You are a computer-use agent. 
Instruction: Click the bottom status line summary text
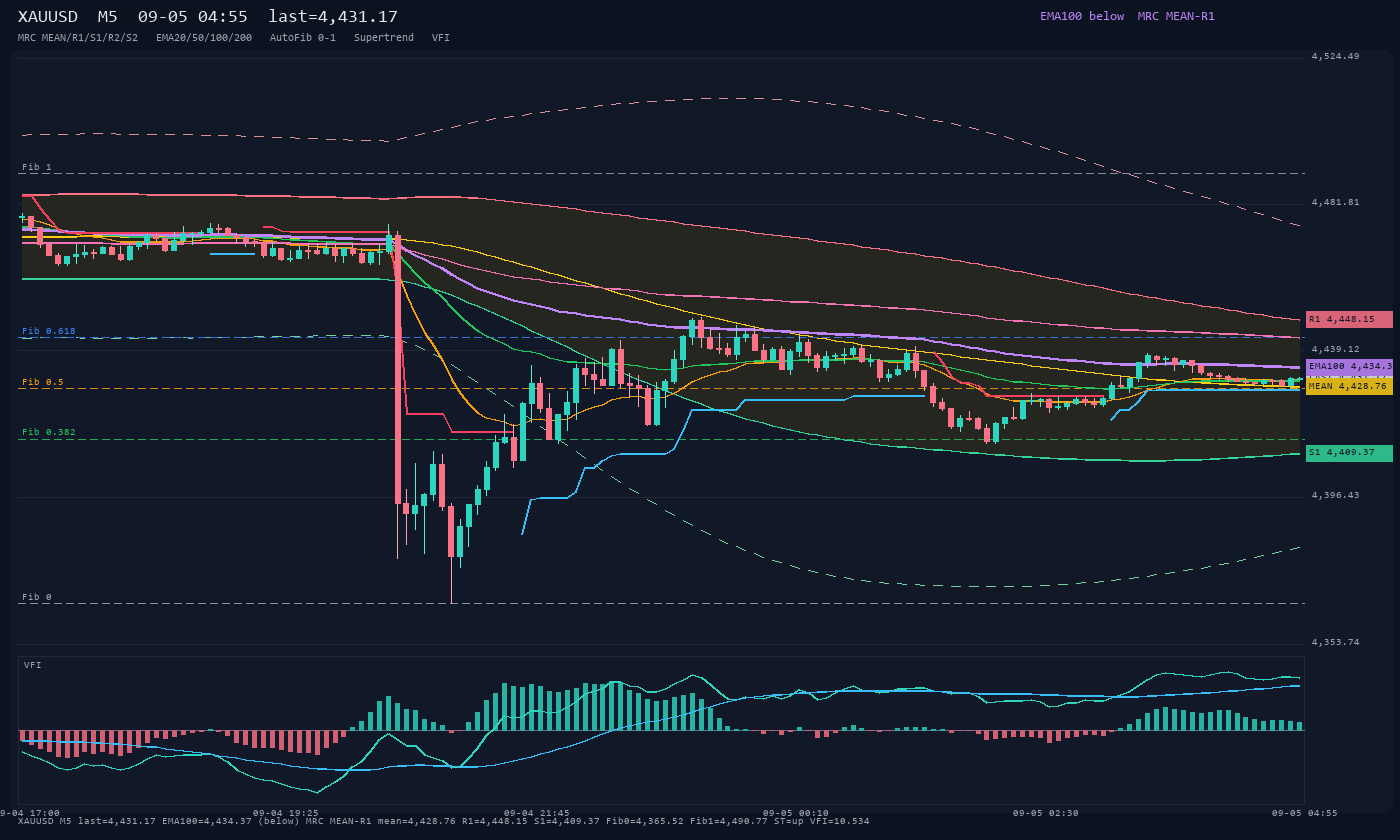coord(444,821)
